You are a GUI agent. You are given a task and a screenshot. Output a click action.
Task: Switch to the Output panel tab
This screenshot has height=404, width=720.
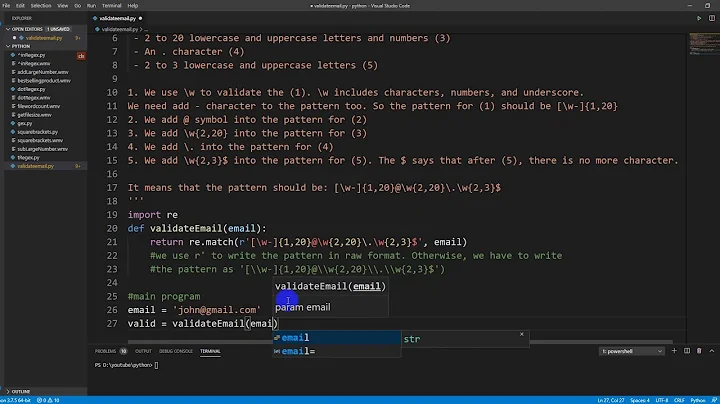[143, 351]
